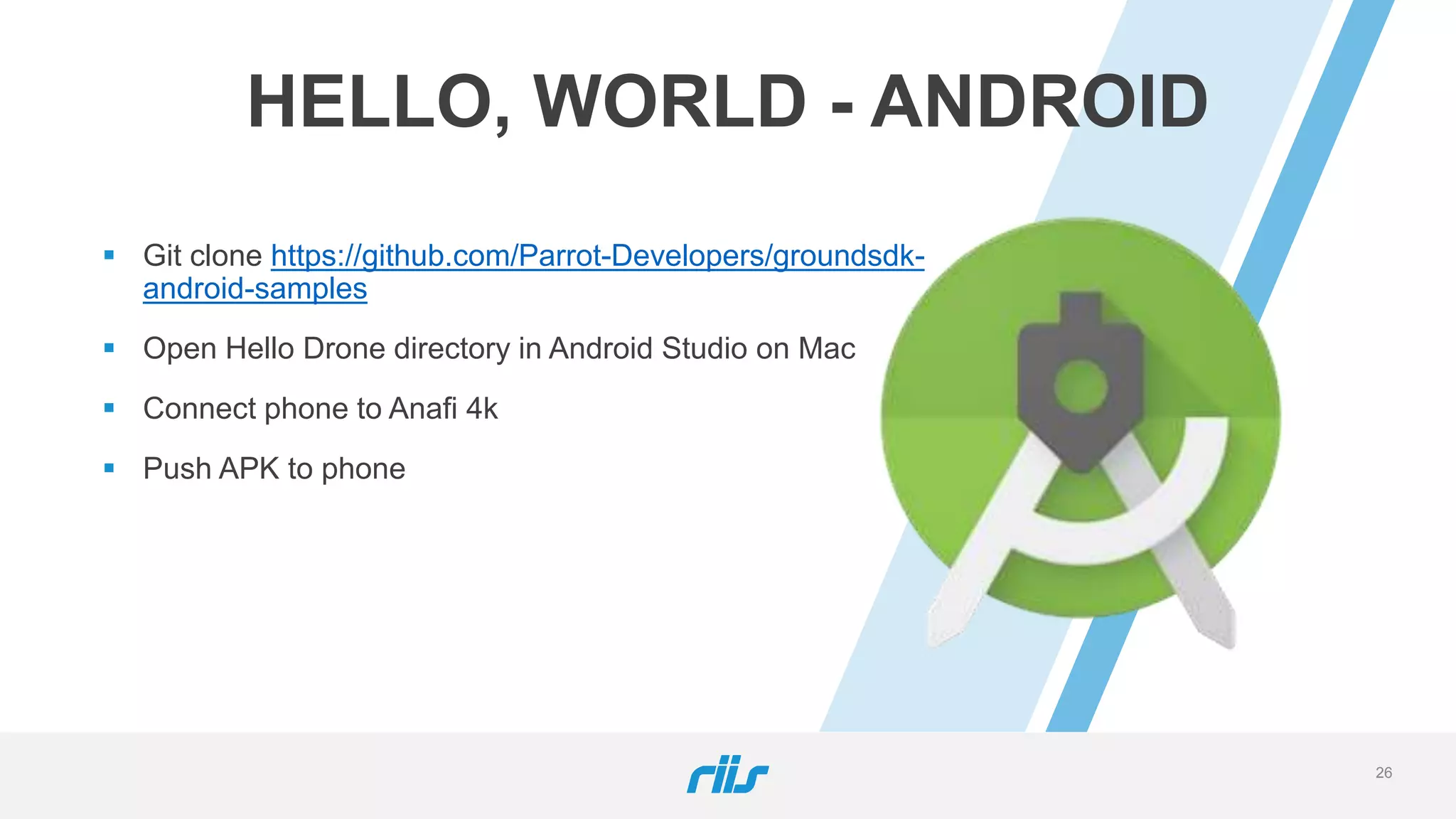Click the 'Push APK to phone' bullet
1456x819 pixels.
[x=274, y=469]
